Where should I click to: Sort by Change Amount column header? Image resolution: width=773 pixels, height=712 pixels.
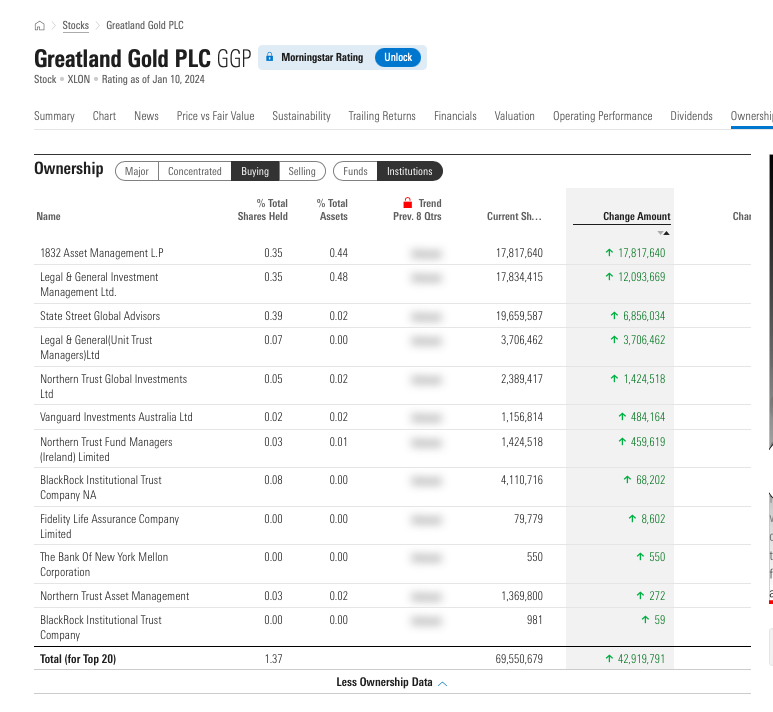(x=636, y=216)
